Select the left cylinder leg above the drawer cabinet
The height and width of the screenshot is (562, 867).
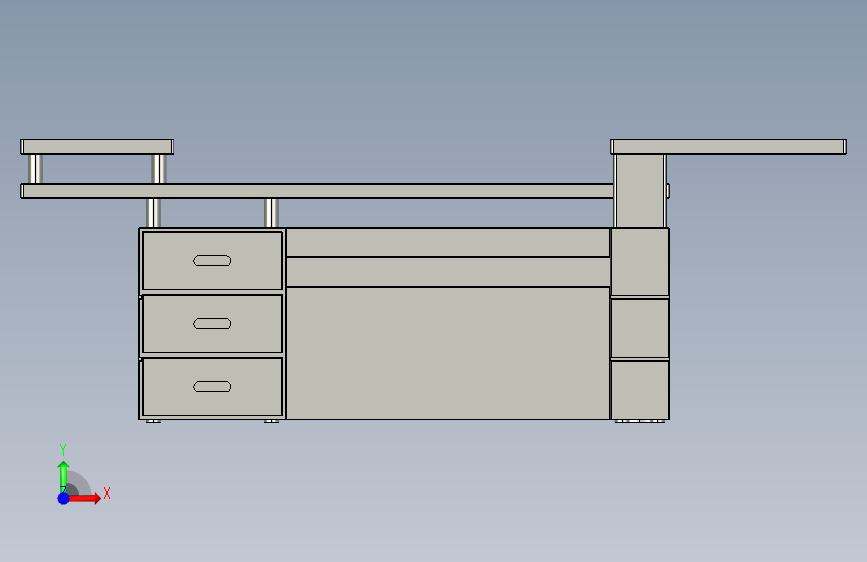[154, 212]
